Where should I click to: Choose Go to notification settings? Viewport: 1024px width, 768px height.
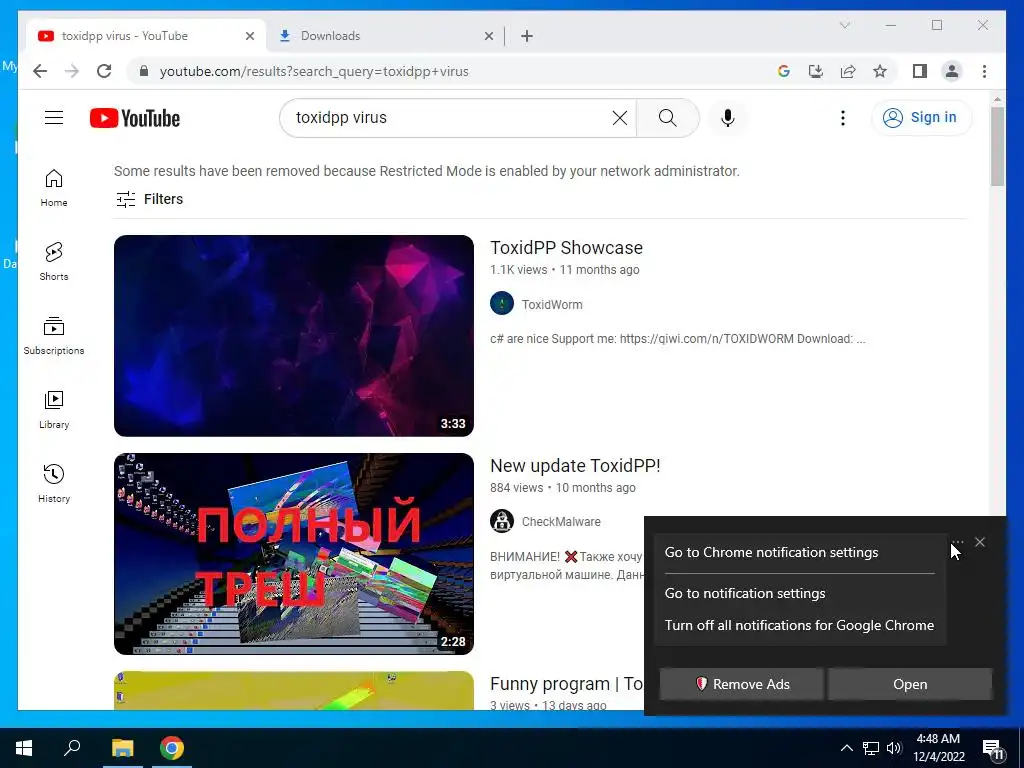coord(744,594)
